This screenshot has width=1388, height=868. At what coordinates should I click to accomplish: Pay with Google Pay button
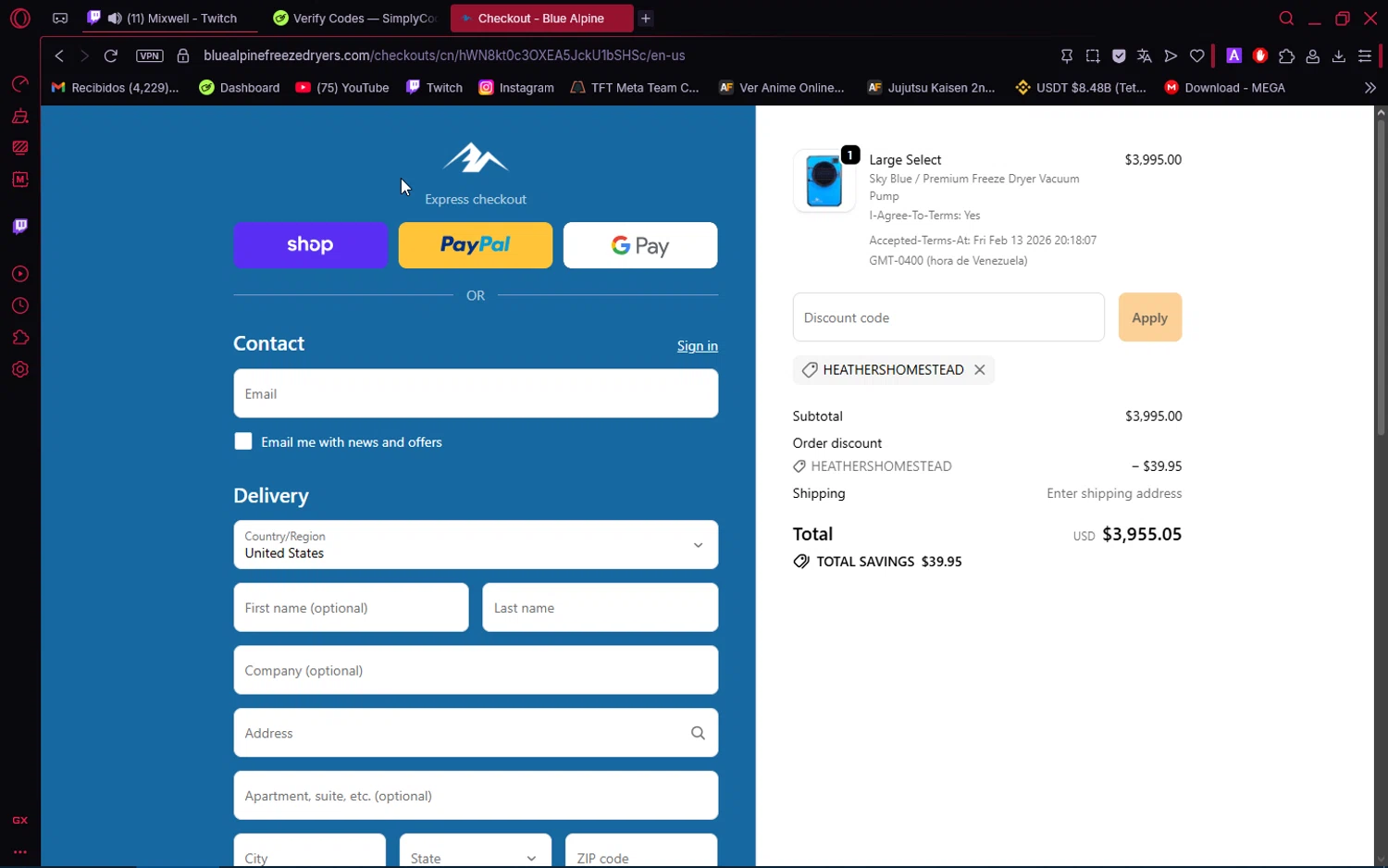640,245
